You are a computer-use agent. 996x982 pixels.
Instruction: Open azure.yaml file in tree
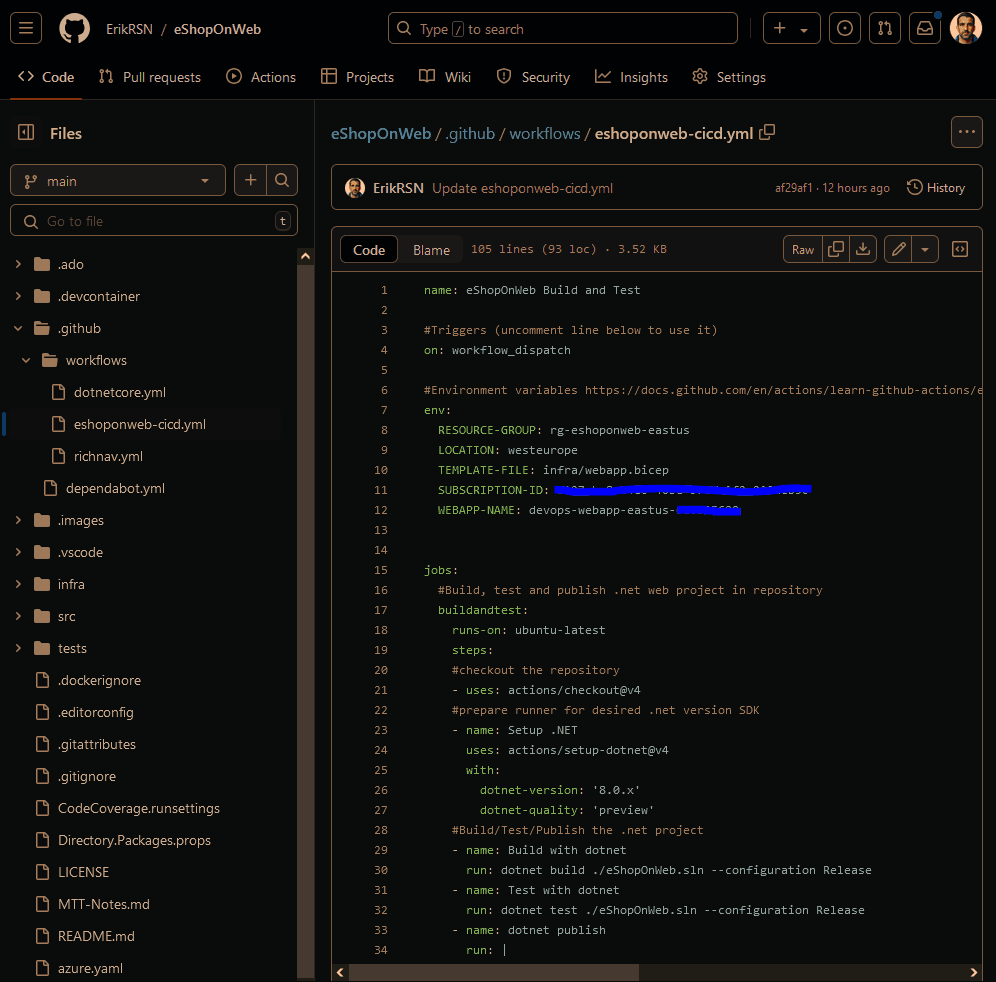[90, 968]
